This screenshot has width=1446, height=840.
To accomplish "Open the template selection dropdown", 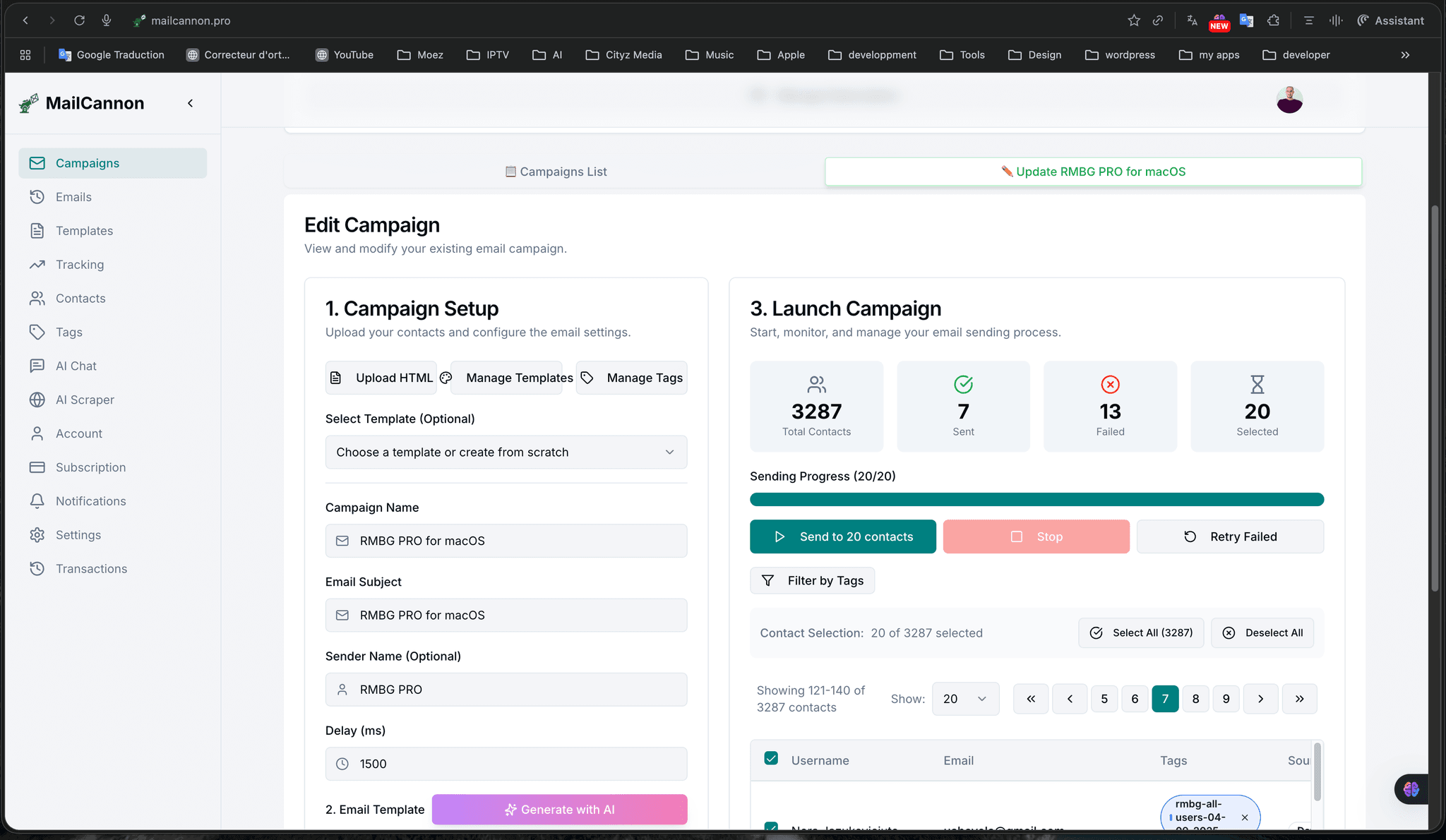I will 506,452.
